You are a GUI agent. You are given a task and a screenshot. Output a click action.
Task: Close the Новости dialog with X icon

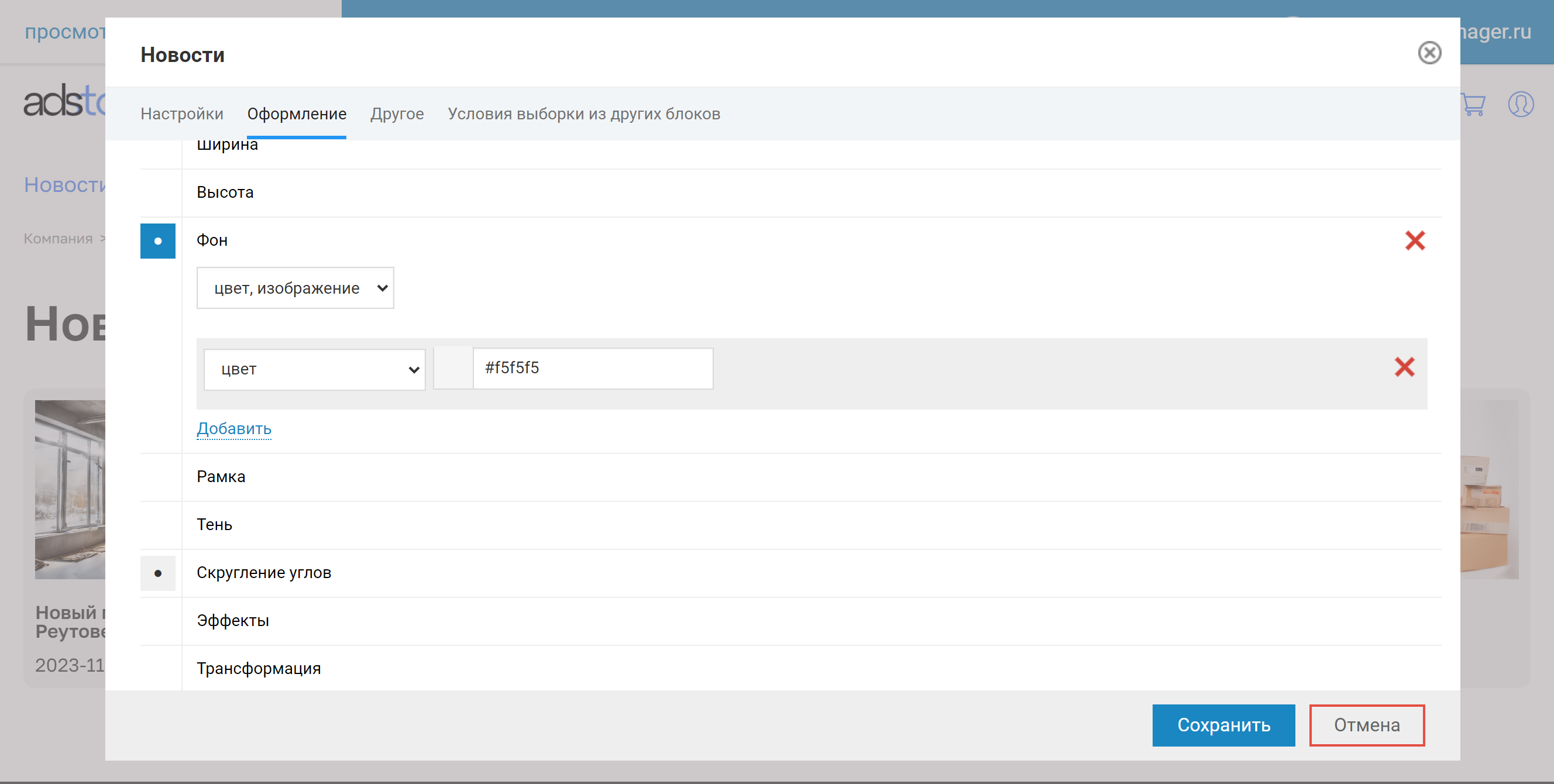(x=1429, y=53)
